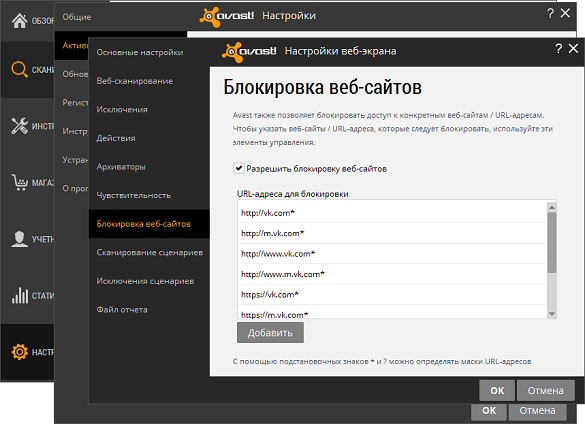This screenshot has width=585, height=424.
Task: Select 'Чувствительность' section
Action: point(134,195)
